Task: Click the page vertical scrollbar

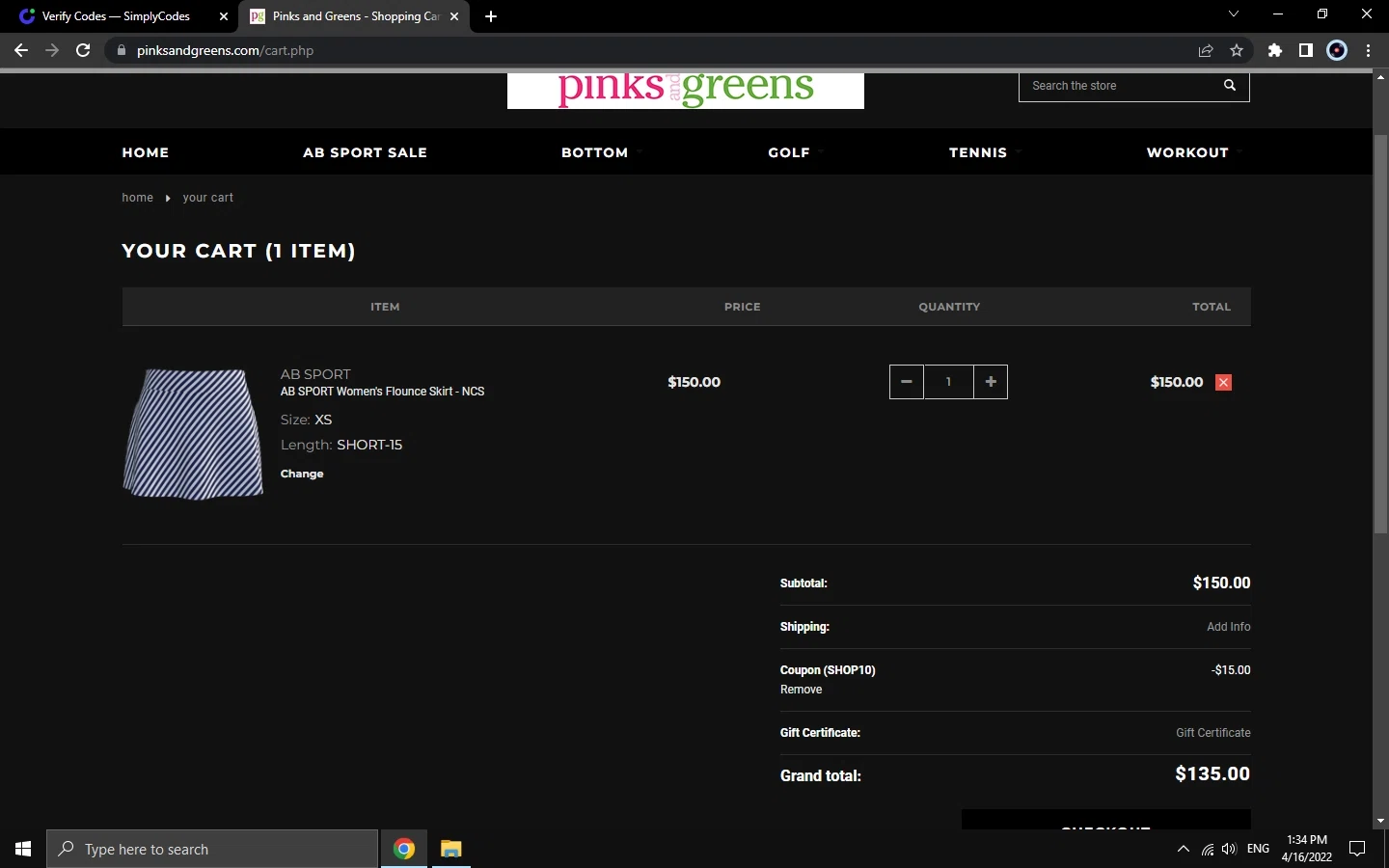Action: (1380, 333)
